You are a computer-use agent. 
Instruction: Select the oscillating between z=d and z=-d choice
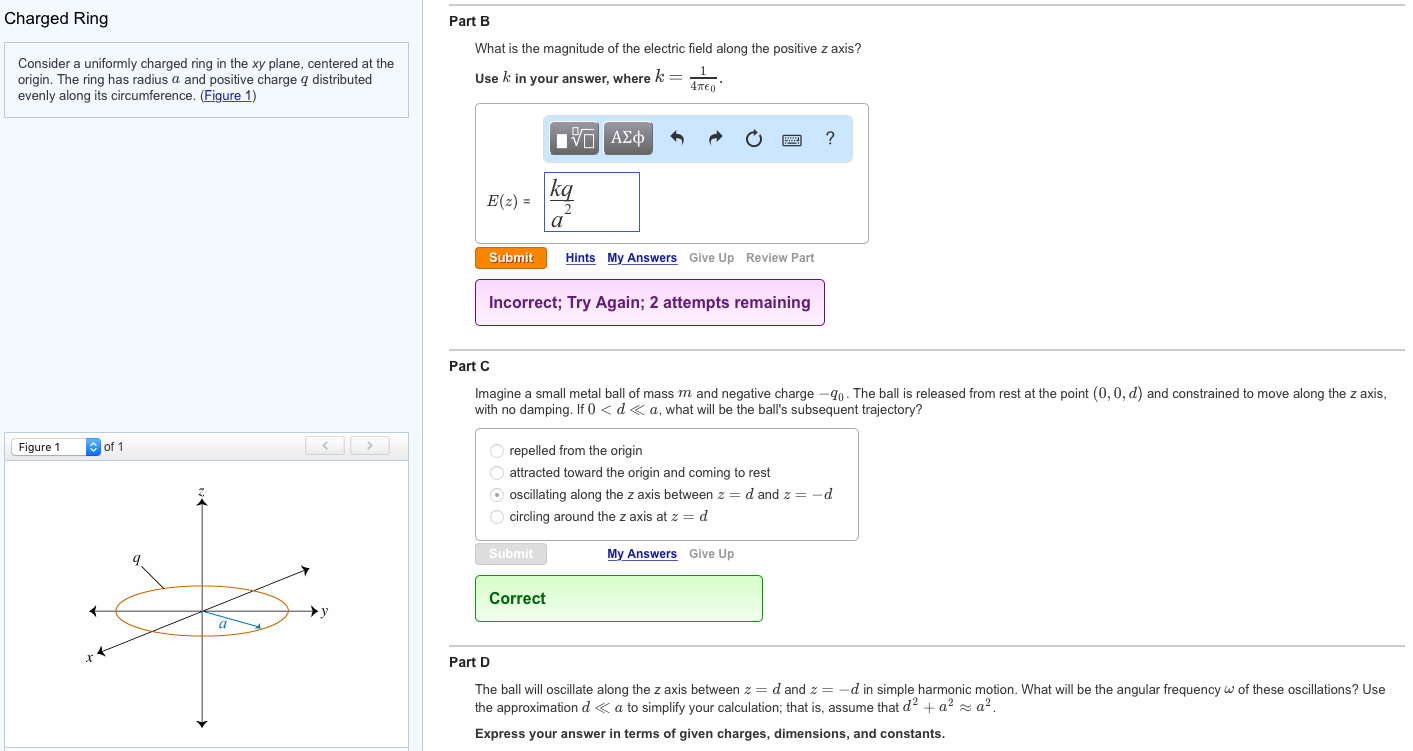(x=496, y=494)
